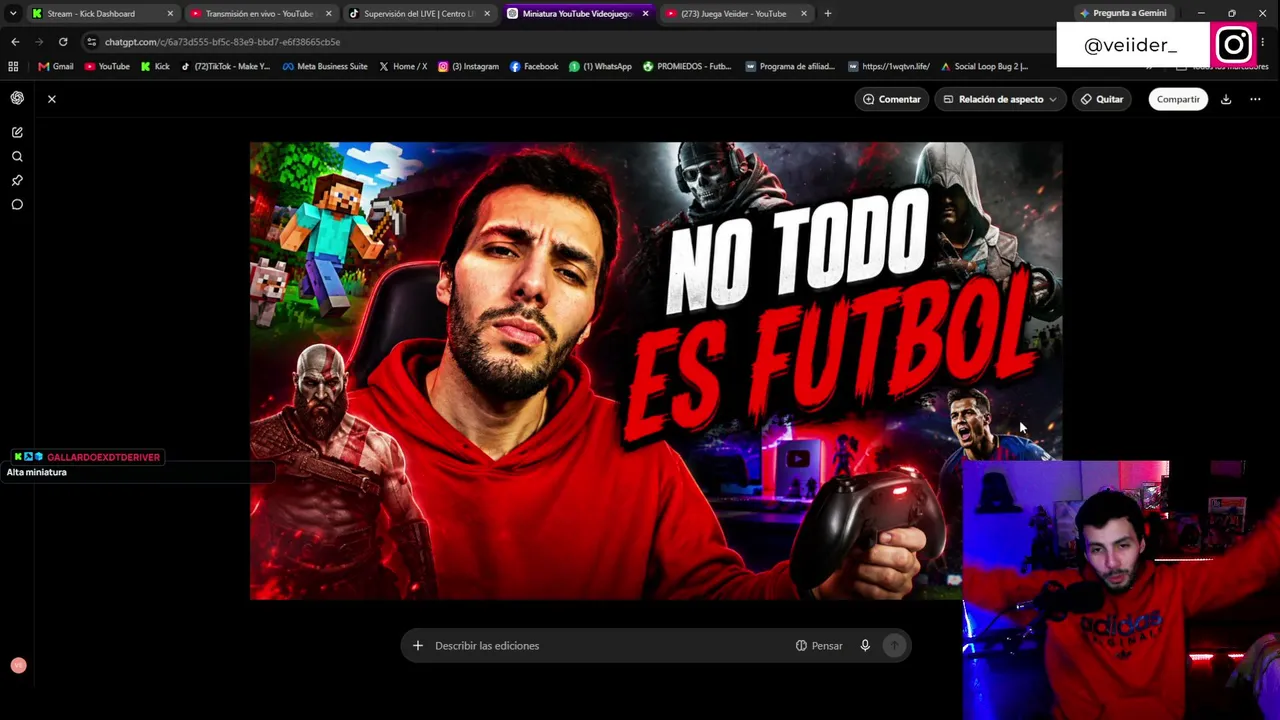Open the Programa de afiliad... bookmark
This screenshot has width=1280, height=720.
[790, 66]
